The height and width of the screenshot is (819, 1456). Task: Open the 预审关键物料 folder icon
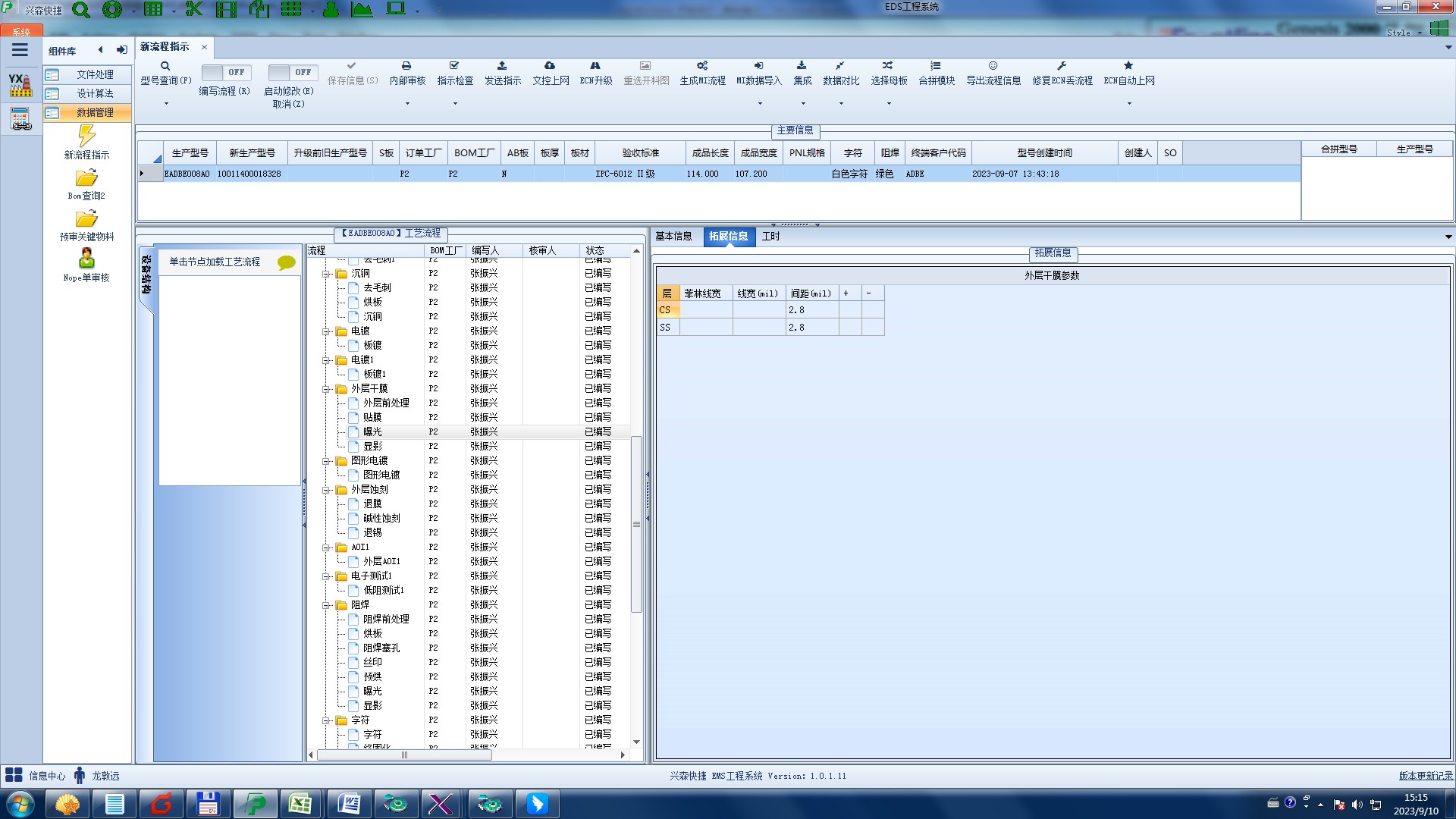(86, 219)
